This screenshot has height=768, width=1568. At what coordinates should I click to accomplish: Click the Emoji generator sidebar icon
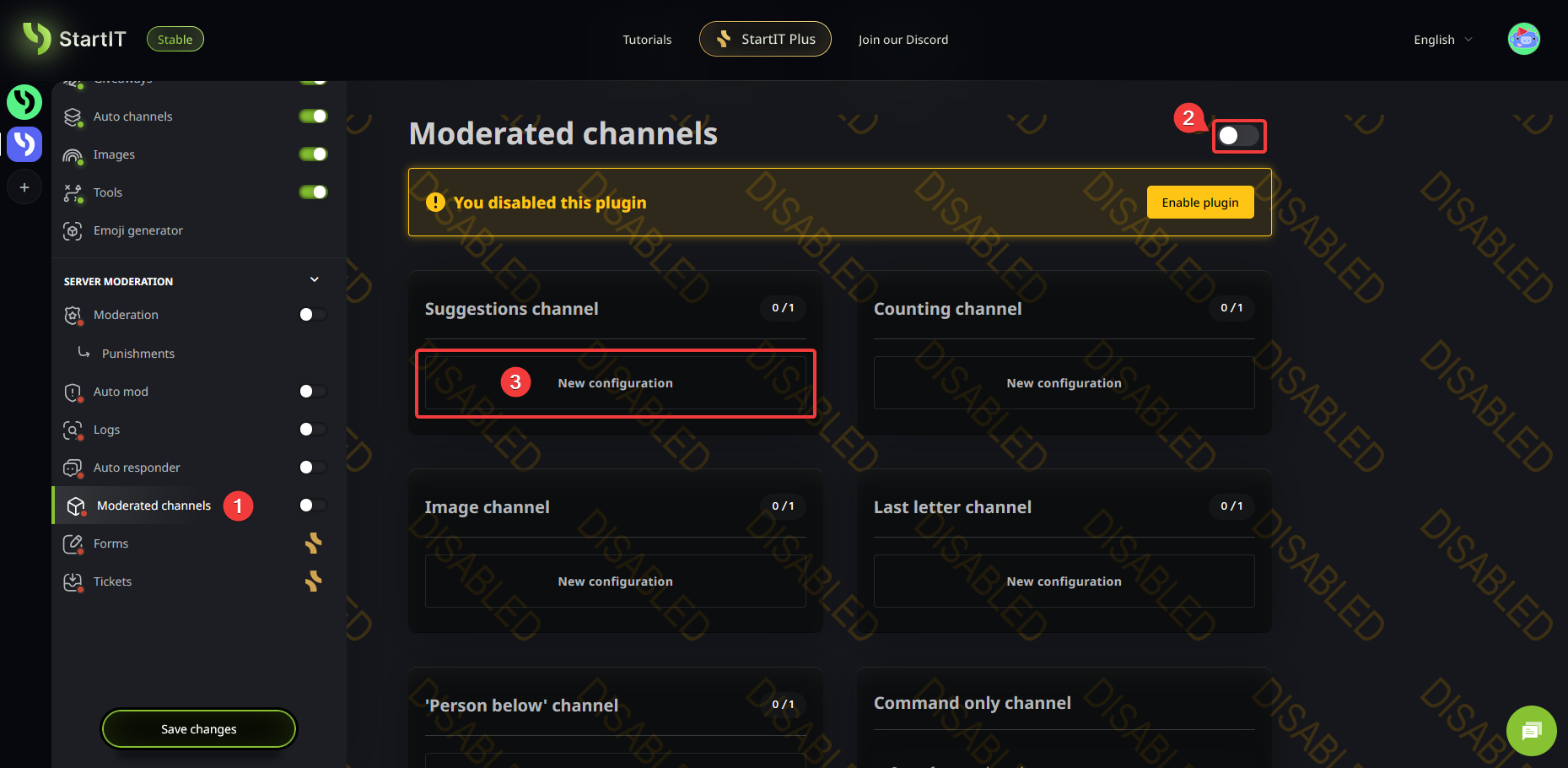(73, 230)
